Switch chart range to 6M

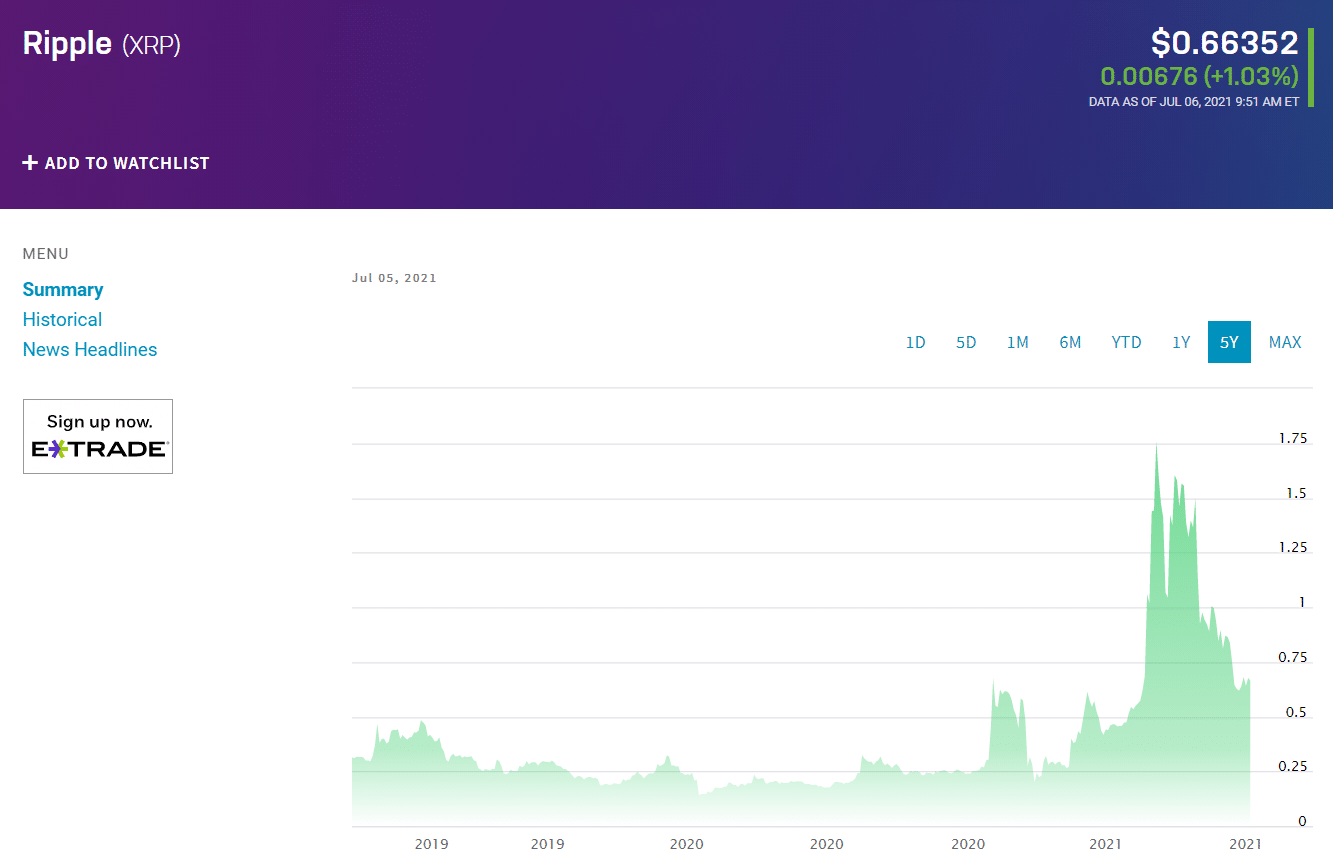1070,342
